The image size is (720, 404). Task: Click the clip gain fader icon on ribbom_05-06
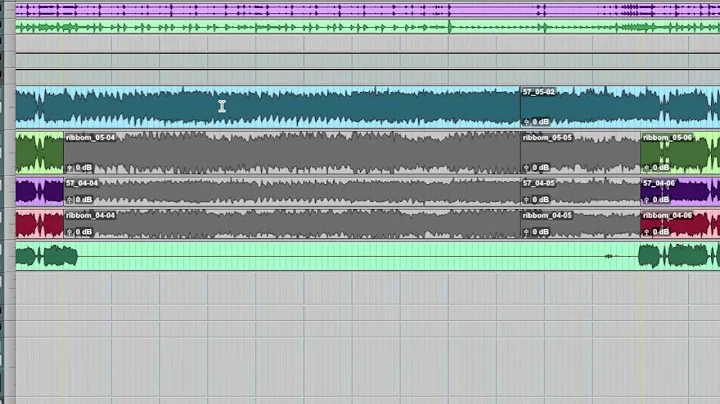[x=647, y=168]
